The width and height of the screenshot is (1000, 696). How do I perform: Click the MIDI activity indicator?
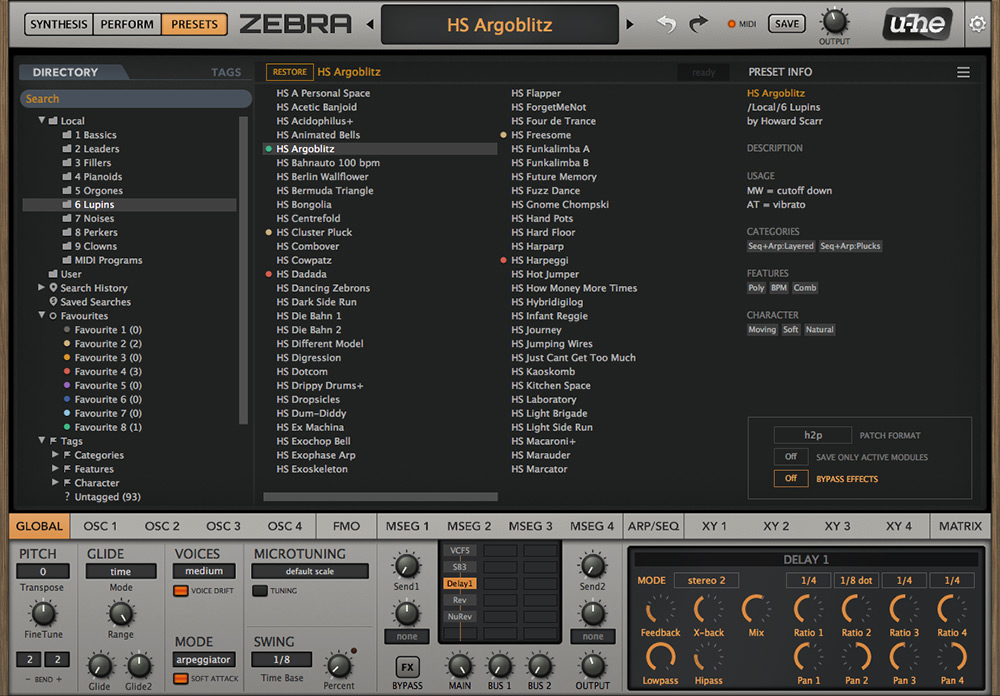[x=732, y=24]
